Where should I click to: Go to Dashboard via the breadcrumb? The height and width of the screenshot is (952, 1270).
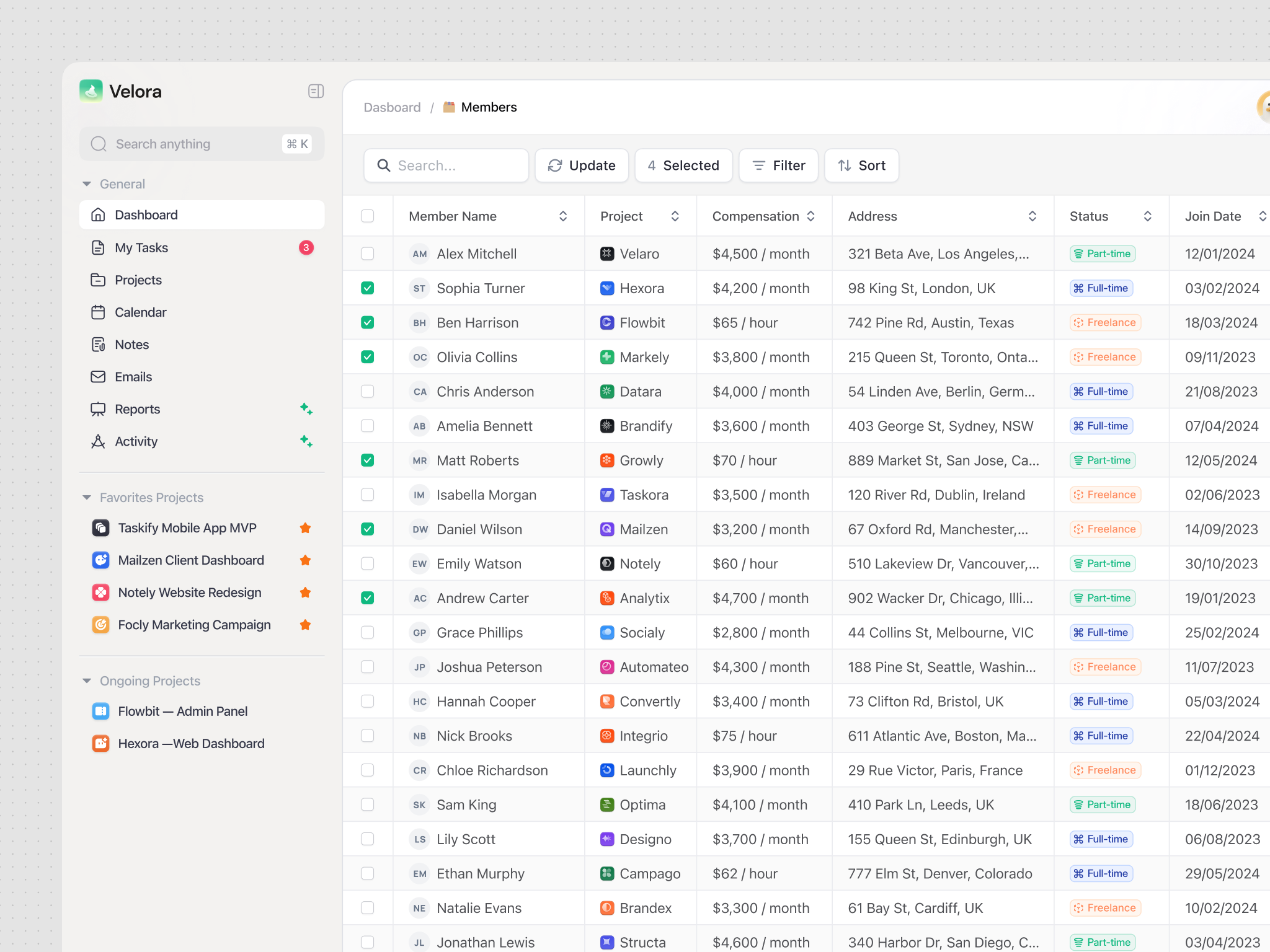(392, 107)
